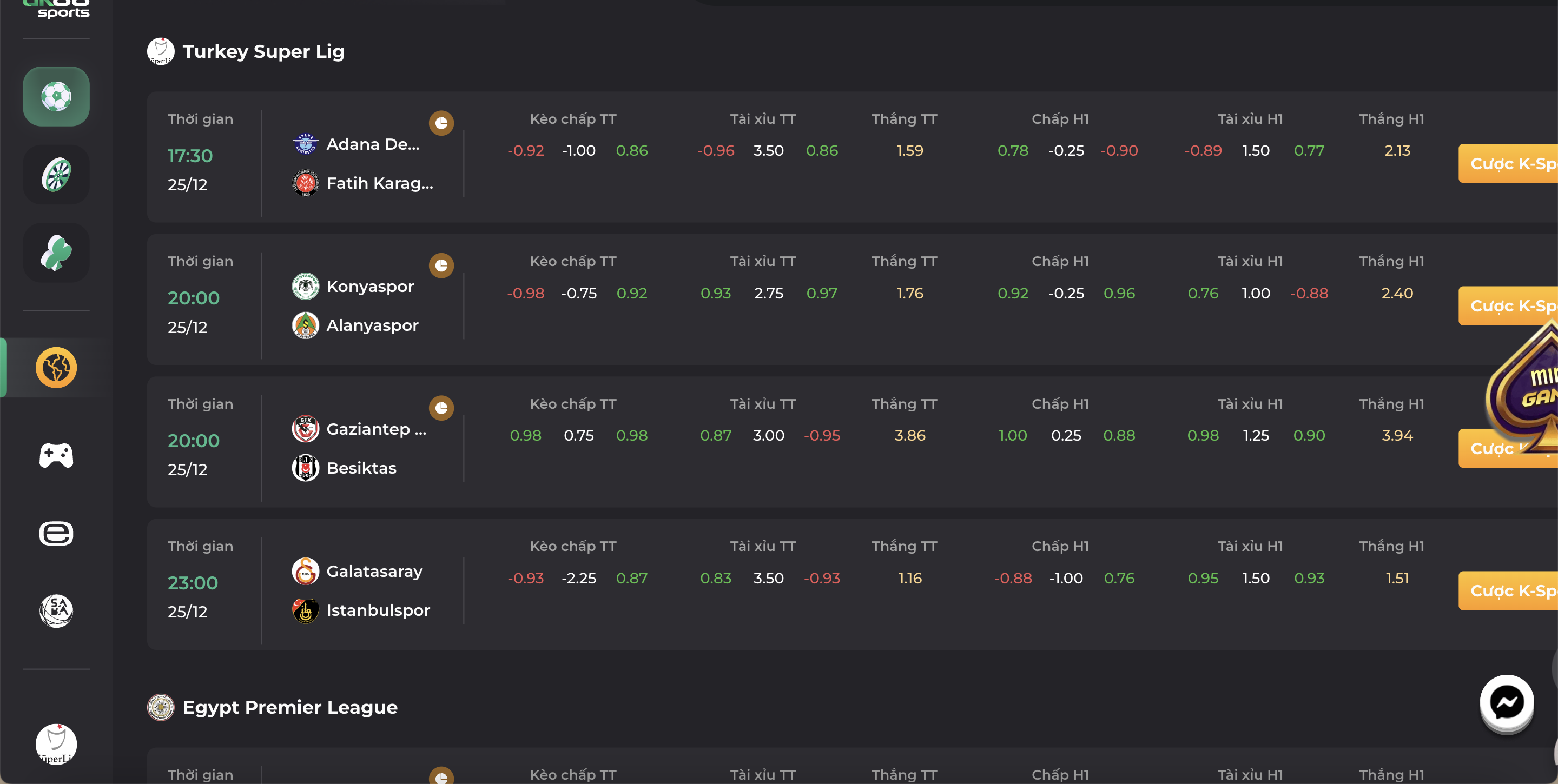Screen dimensions: 1558x784
Task: Open the soccer ball sports category
Action: coord(56,97)
